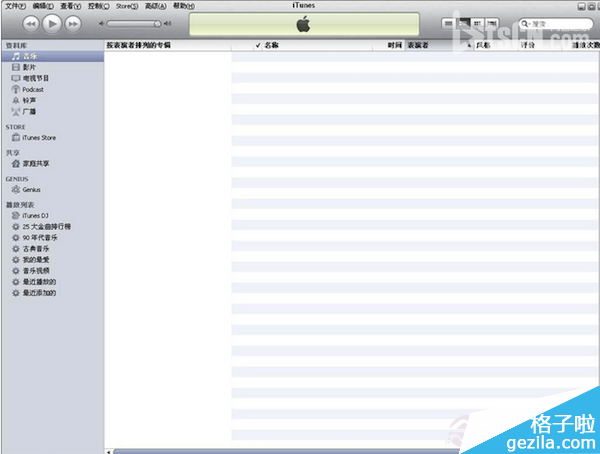Open the 控制 menu
Viewport: 600px width, 454px height.
tap(99, 6)
